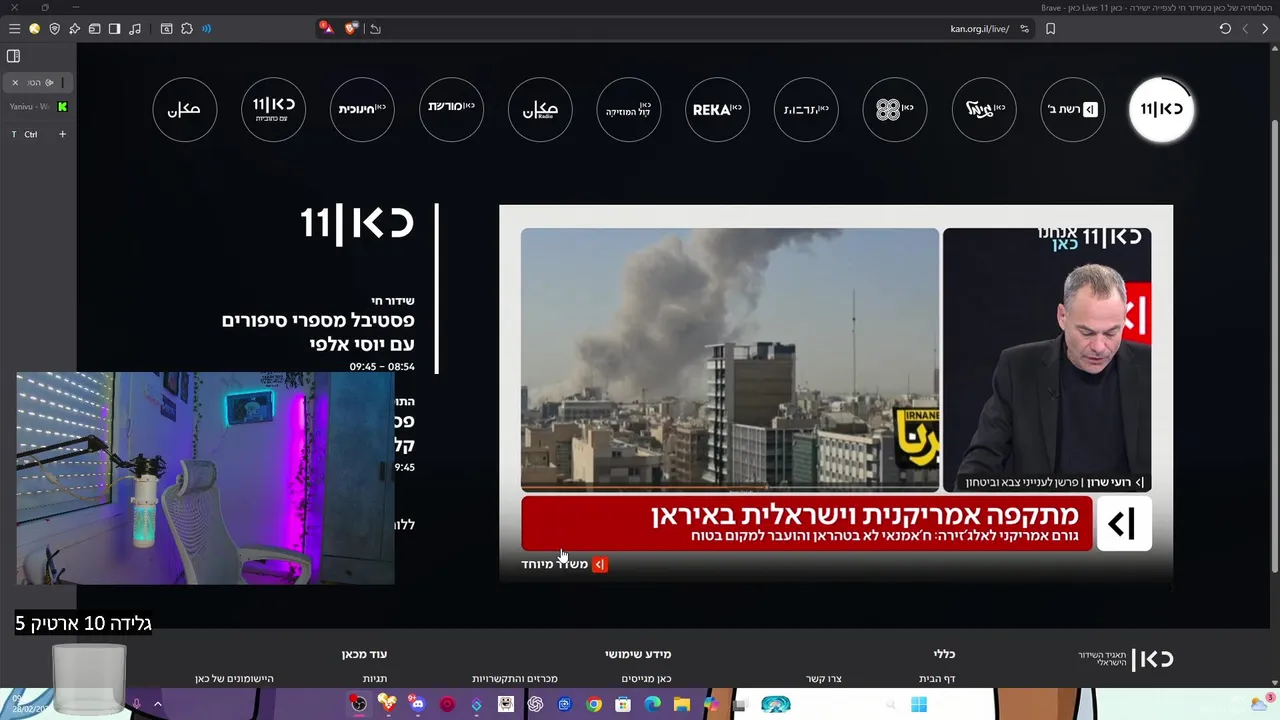The height and width of the screenshot is (720, 1280).
Task: Click the Kan corporation logo in footer
Action: (x=1126, y=659)
